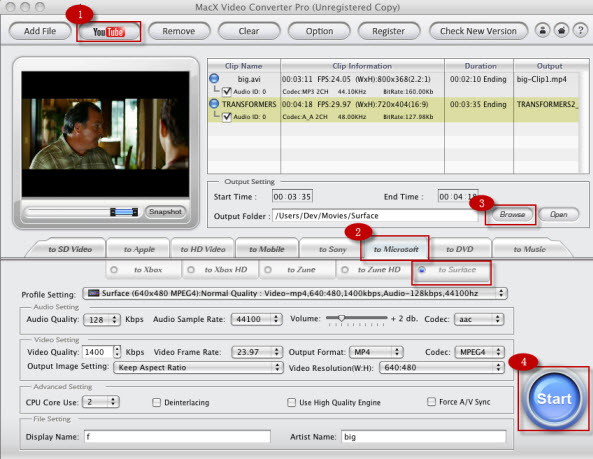Screen dimensions: 593x459
Task: Click the Surface profile icon in Profile Setting
Action: tap(93, 293)
